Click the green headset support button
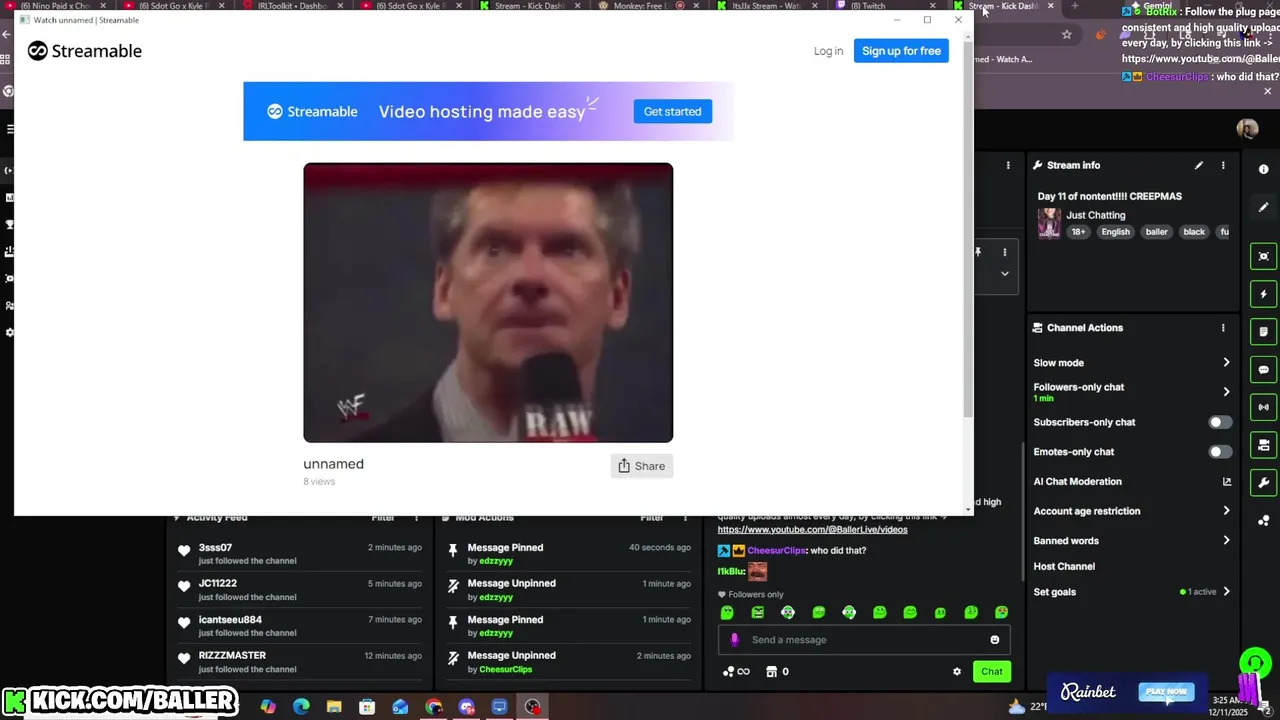 pyautogui.click(x=1255, y=664)
